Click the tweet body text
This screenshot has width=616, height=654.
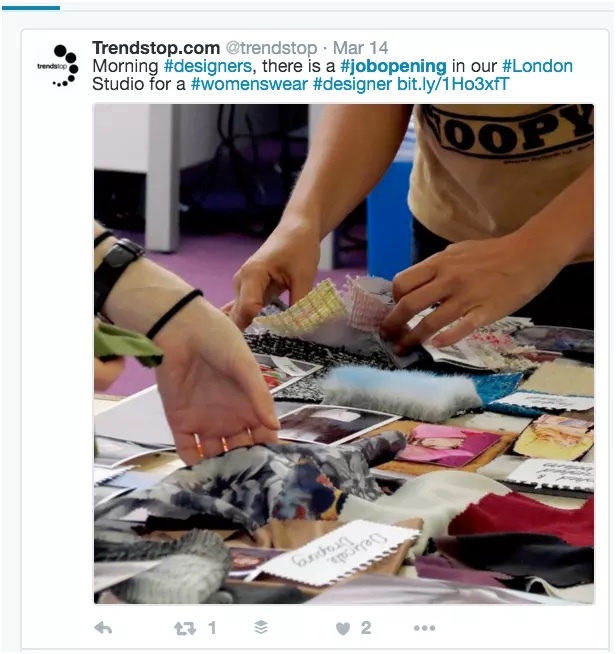pyautogui.click(x=332, y=75)
